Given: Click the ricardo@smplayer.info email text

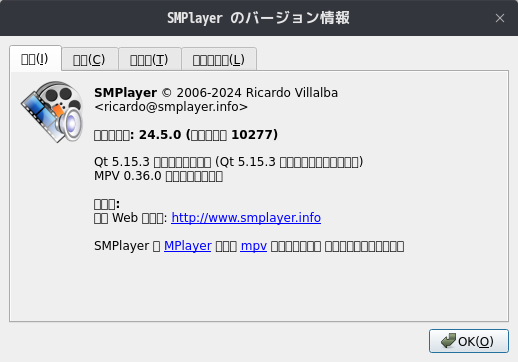Looking at the screenshot, I should [x=171, y=107].
